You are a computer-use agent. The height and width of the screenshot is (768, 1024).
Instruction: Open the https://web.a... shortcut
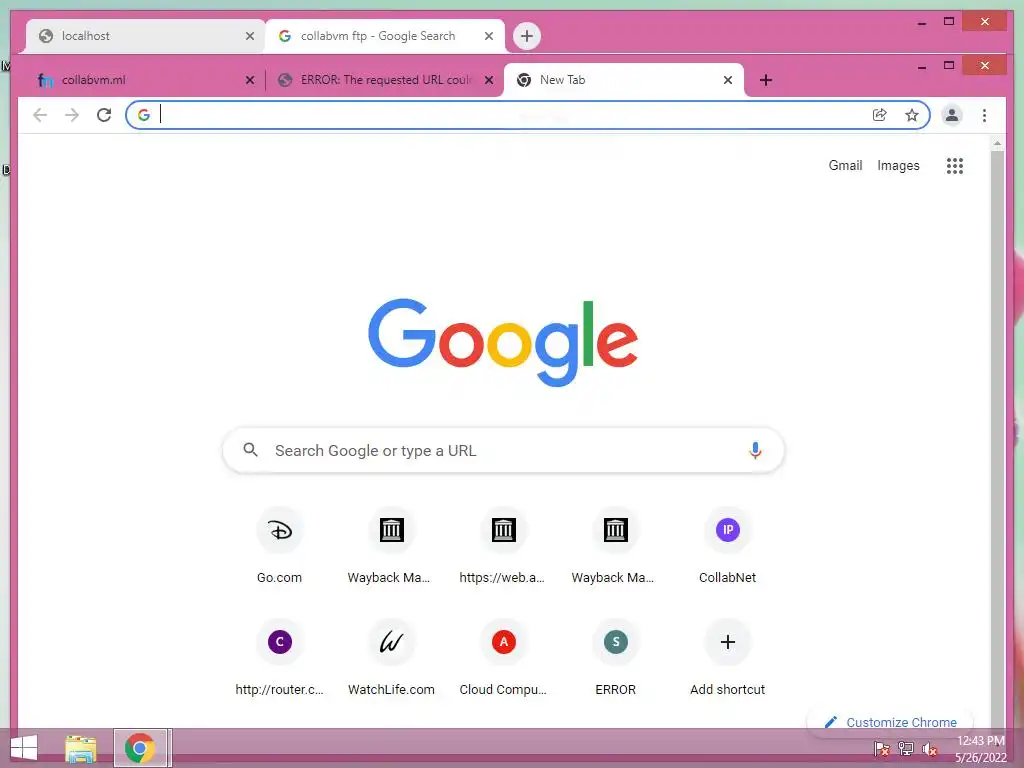pos(503,547)
